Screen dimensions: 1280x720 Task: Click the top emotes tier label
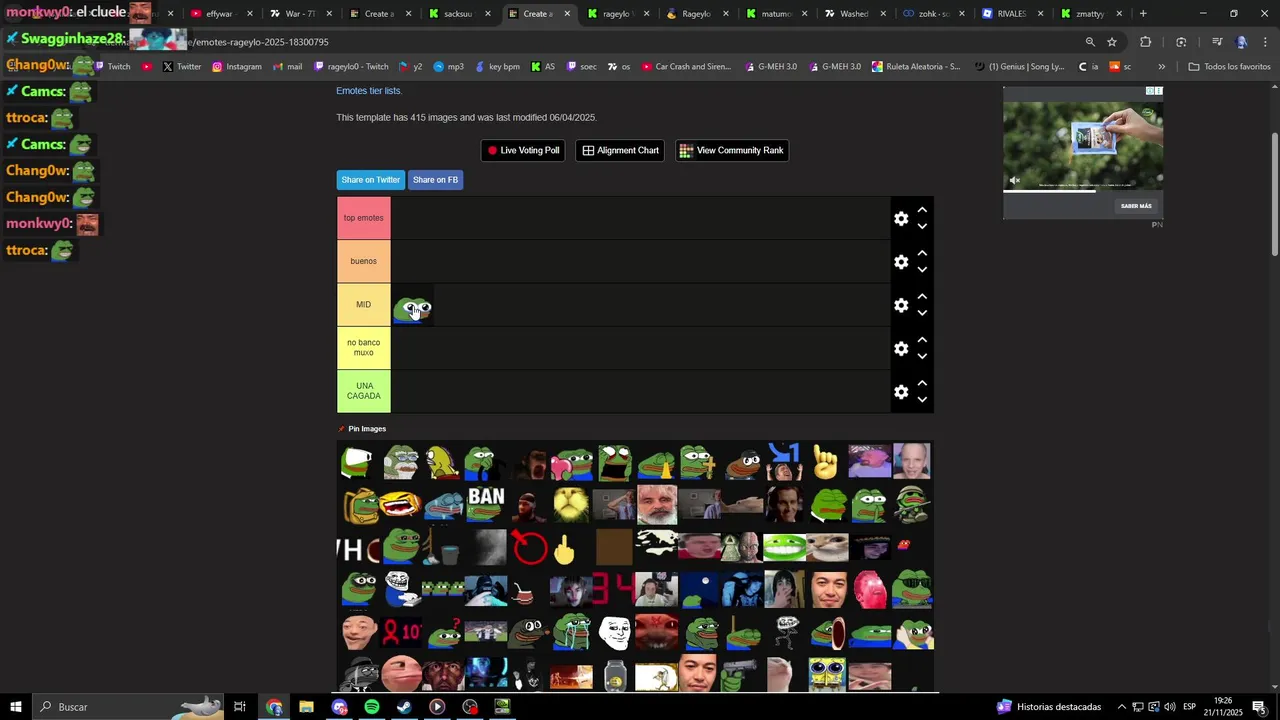point(364,218)
